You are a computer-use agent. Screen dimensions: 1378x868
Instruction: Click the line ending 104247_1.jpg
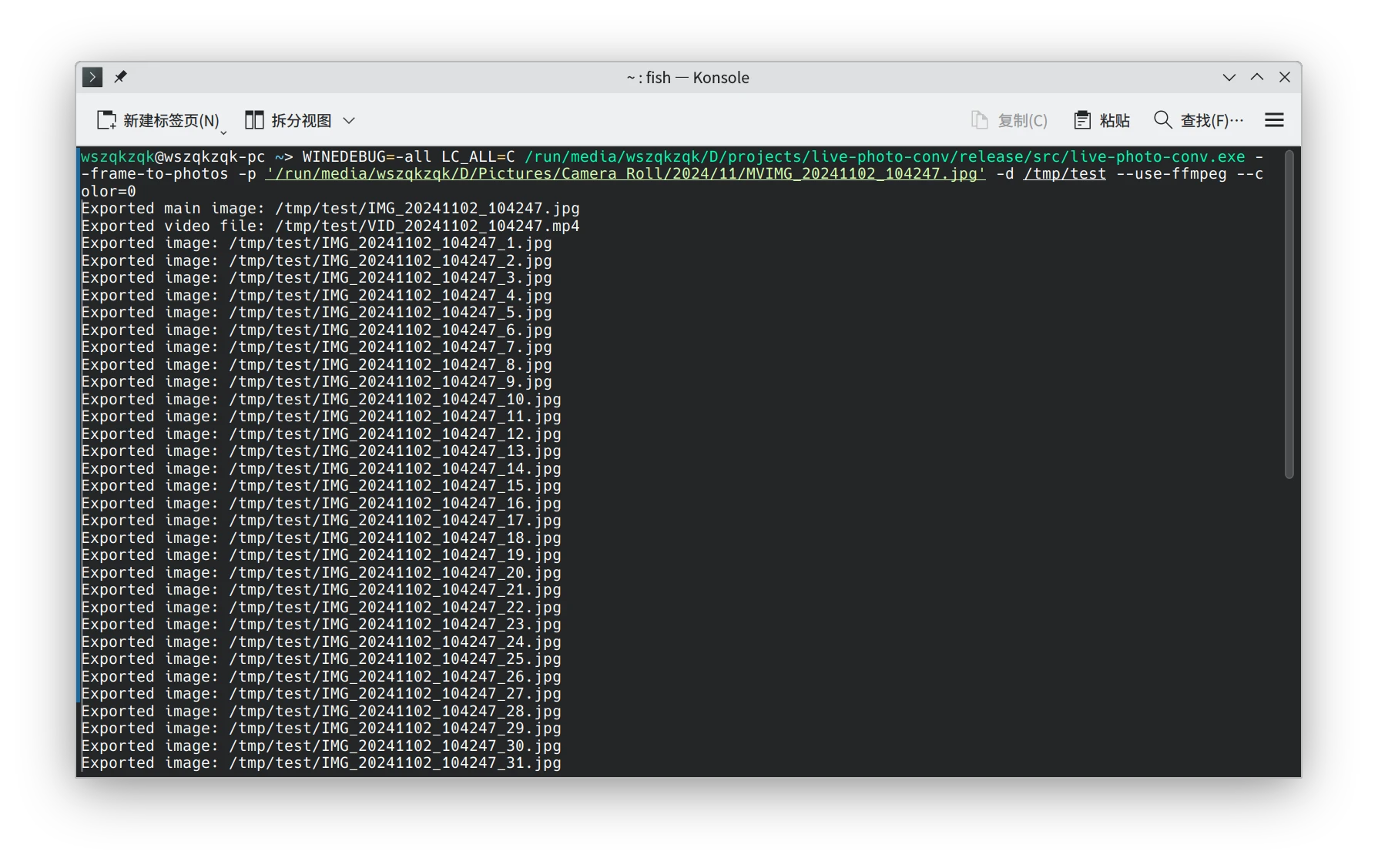pyautogui.click(x=317, y=243)
